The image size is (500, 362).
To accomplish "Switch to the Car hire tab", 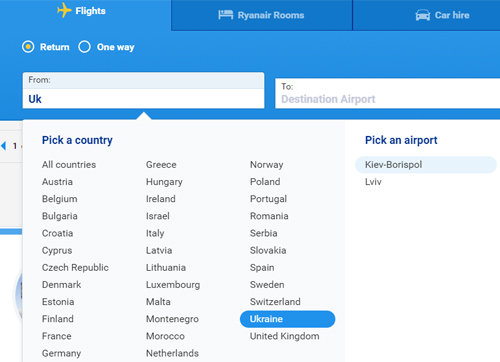I will click(x=427, y=15).
